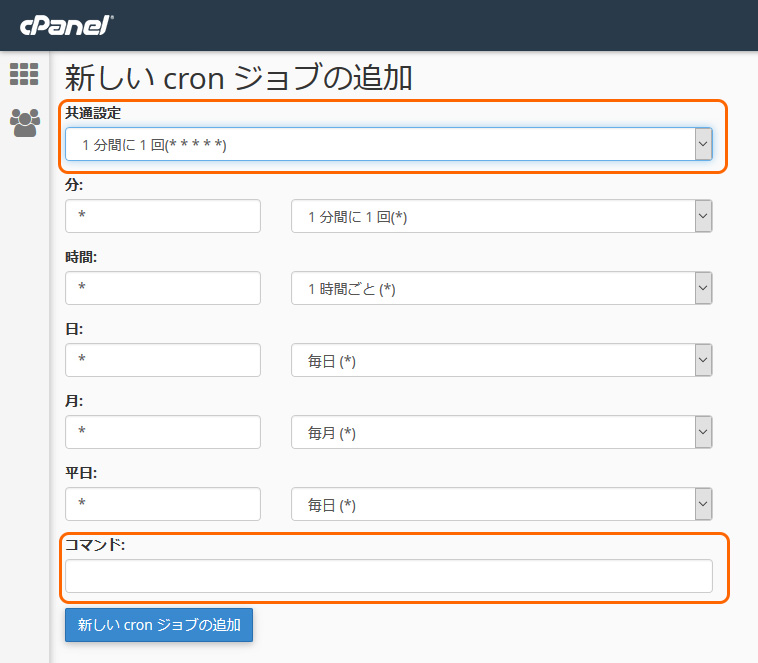The image size is (758, 663).
Task: Click the 月: label
Action: [74, 401]
